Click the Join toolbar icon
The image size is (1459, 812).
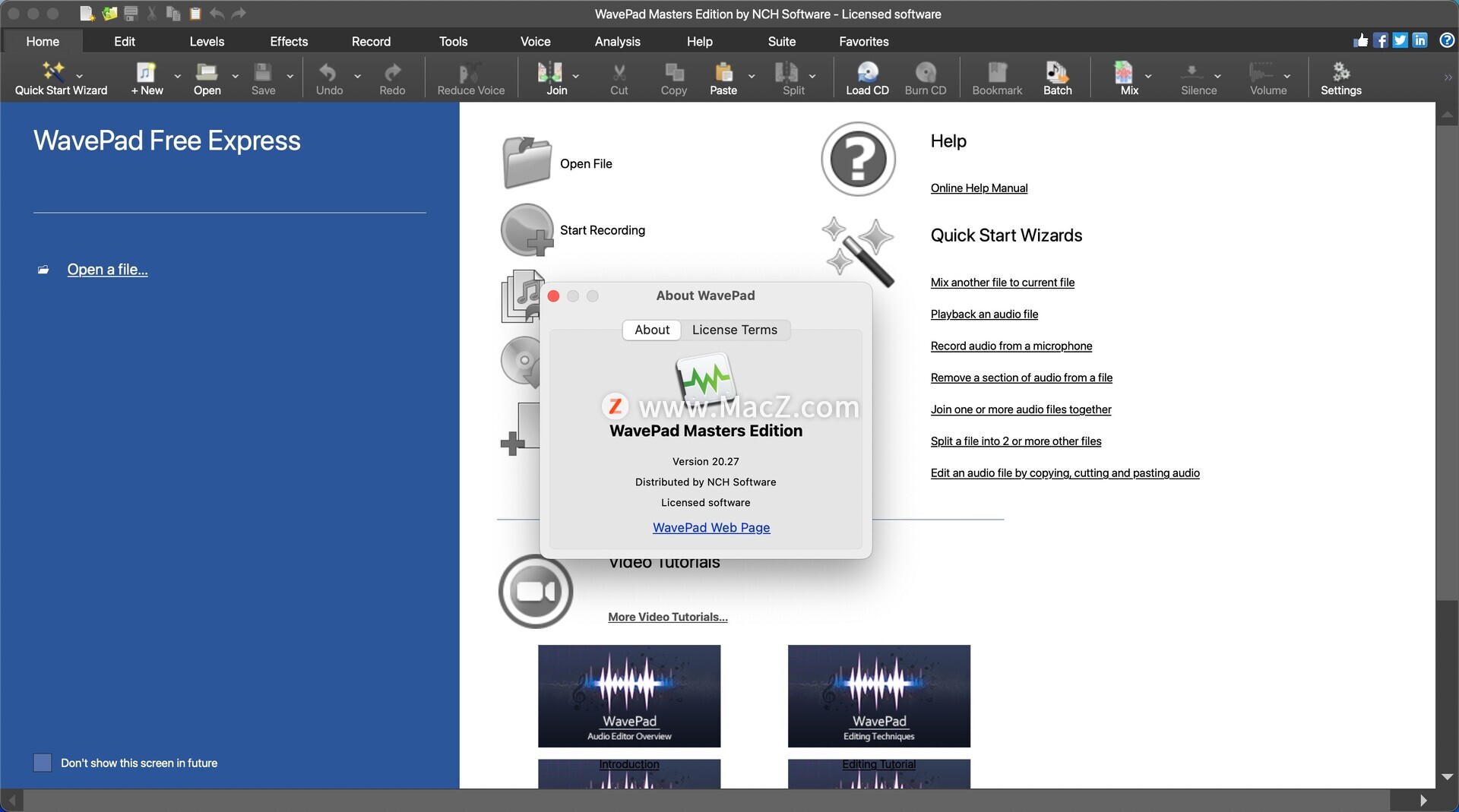click(x=550, y=73)
